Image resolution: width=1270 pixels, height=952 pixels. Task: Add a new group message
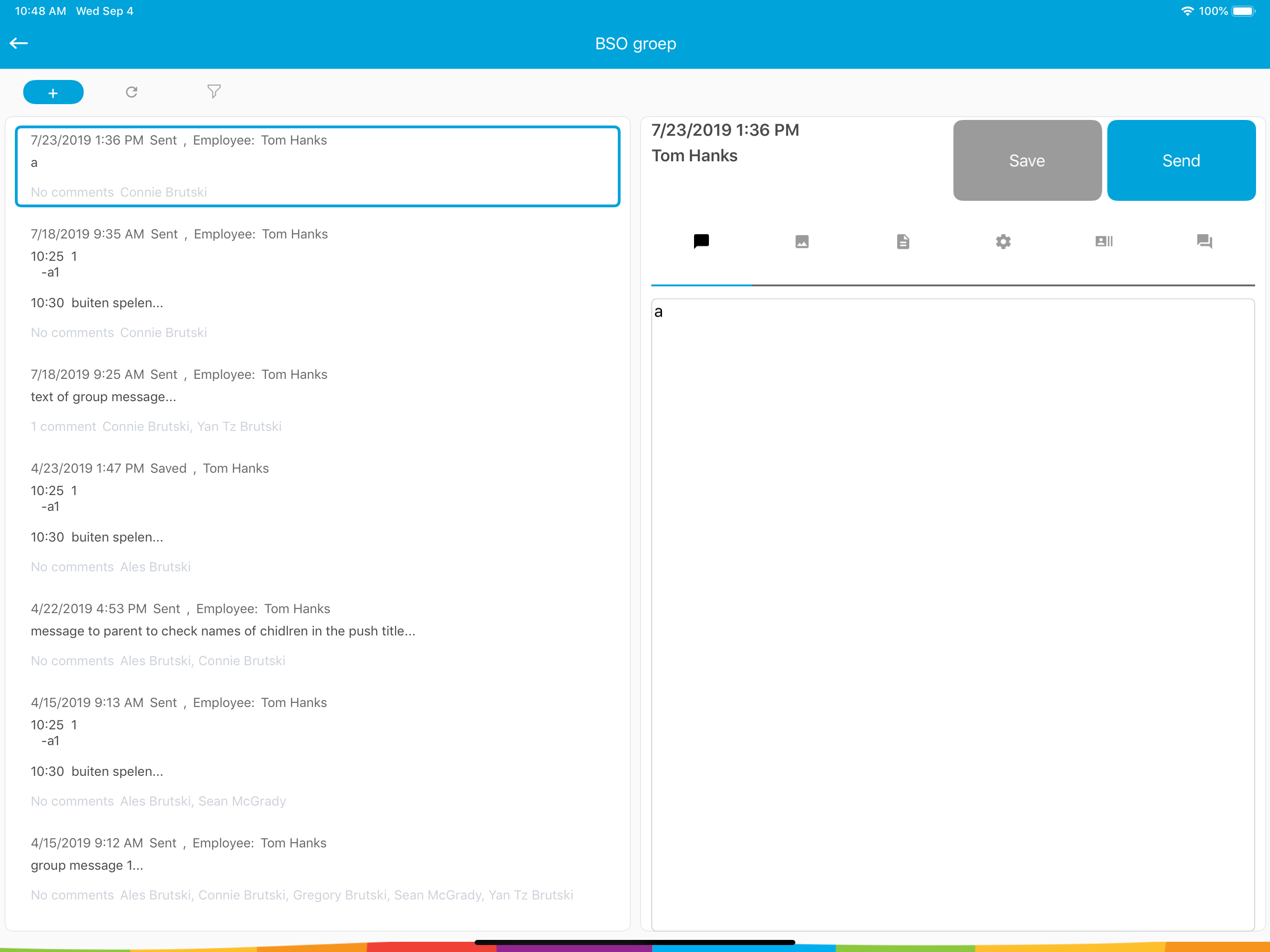[x=53, y=93]
